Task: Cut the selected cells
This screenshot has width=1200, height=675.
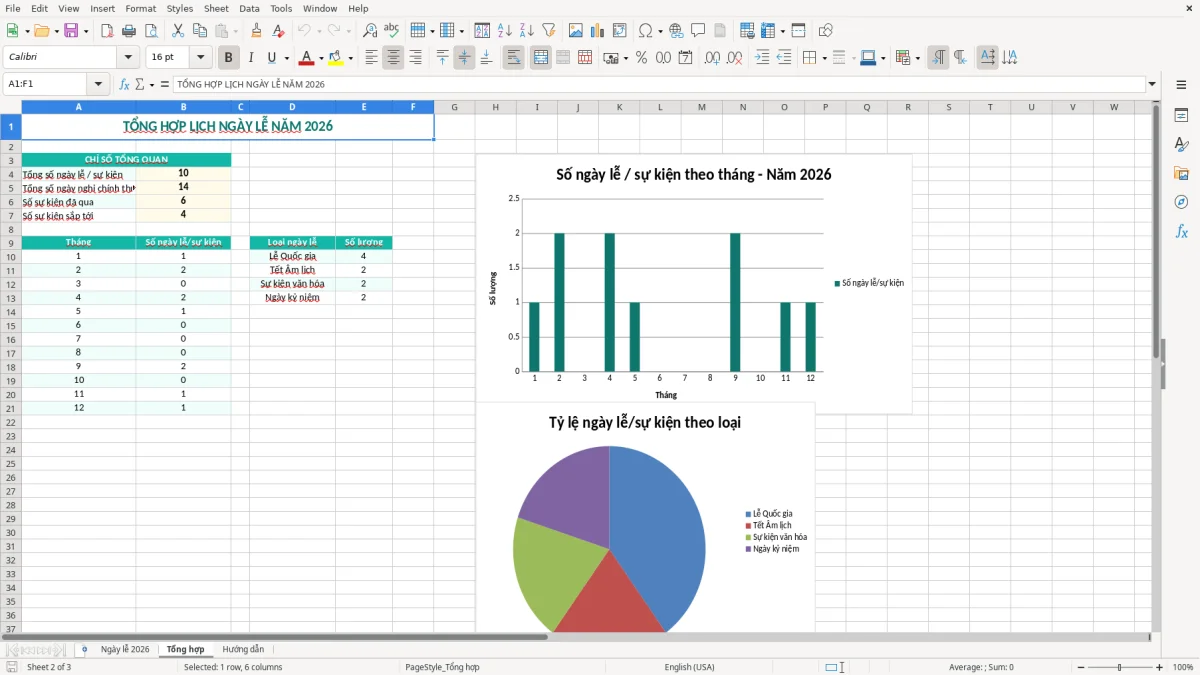Action: pyautogui.click(x=178, y=31)
